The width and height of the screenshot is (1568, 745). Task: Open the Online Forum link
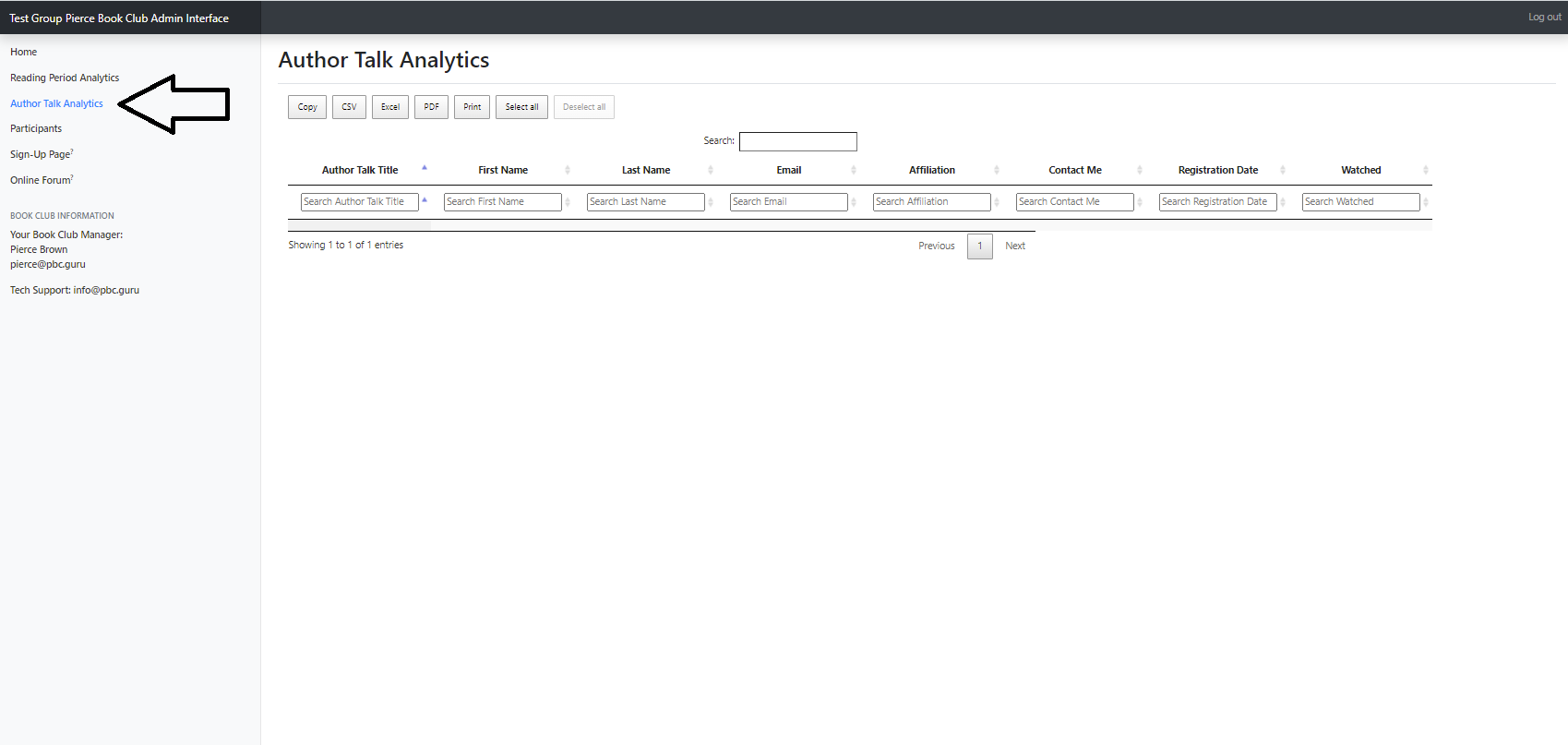41,180
